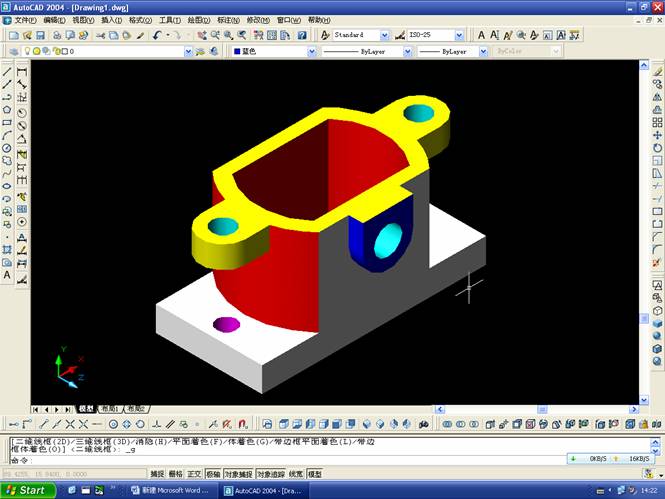Click the Windows Start button
The image size is (665, 499).
(x=26, y=490)
